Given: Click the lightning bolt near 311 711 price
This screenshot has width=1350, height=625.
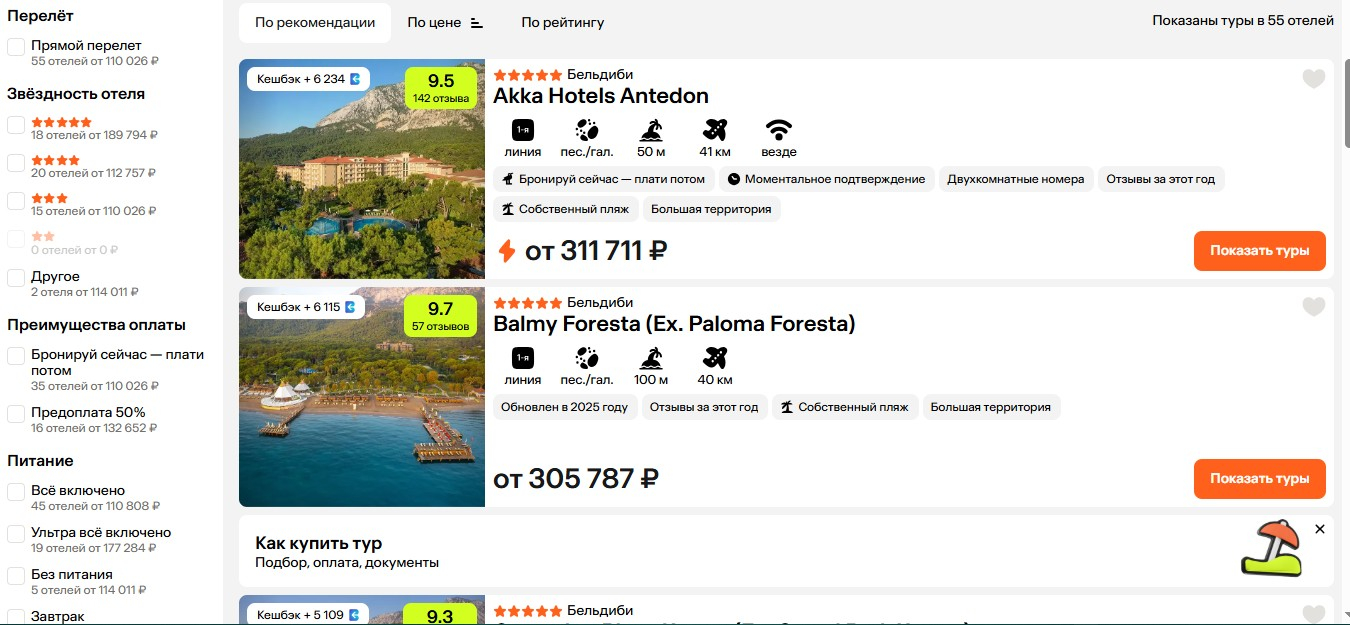Looking at the screenshot, I should (507, 251).
